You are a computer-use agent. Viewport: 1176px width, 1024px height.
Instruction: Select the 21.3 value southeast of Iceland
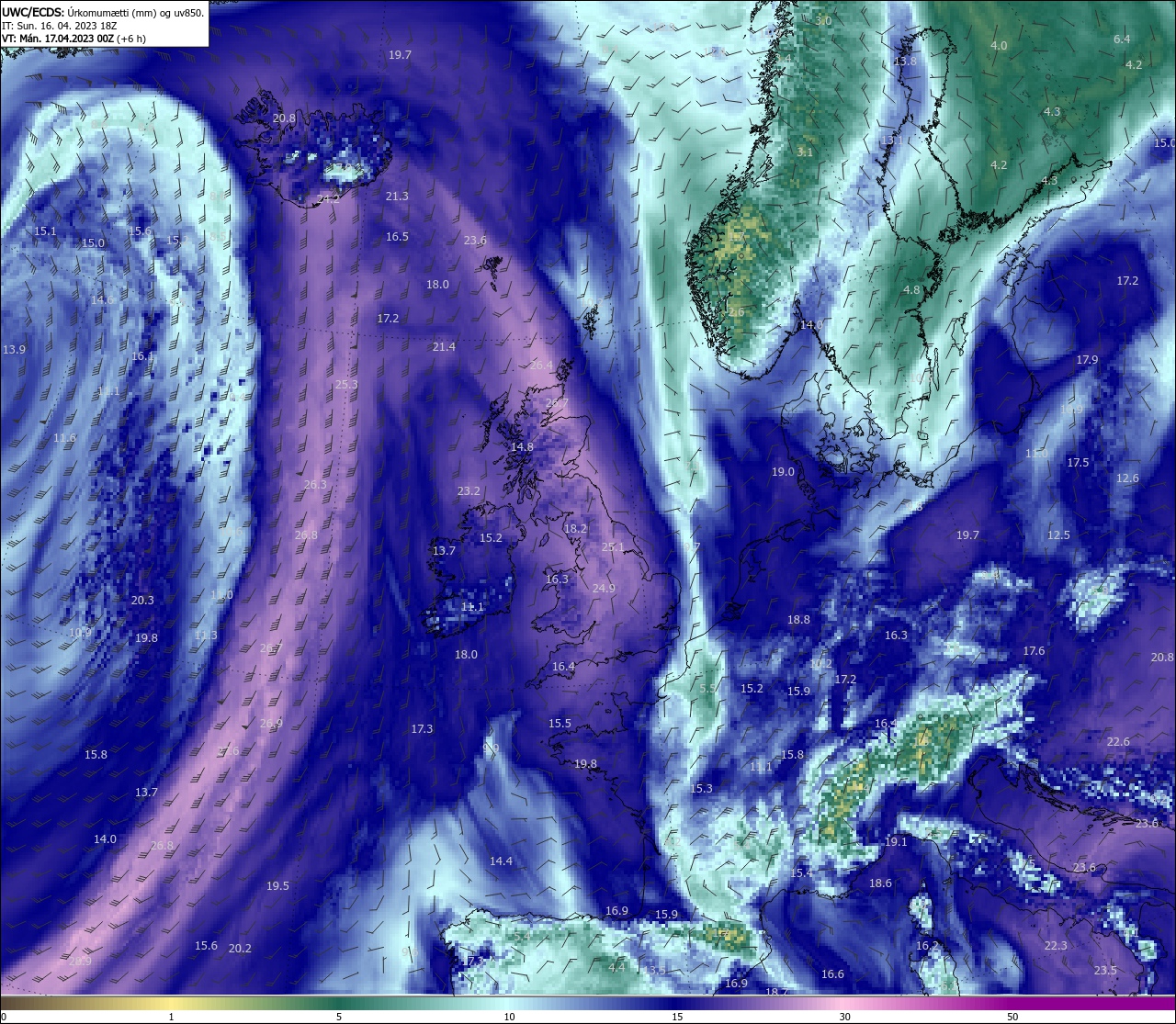click(397, 197)
